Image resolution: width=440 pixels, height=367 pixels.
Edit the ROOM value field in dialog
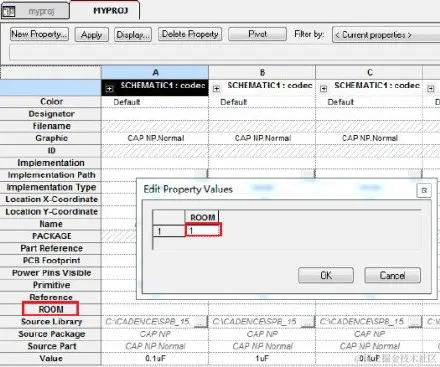click(x=203, y=230)
